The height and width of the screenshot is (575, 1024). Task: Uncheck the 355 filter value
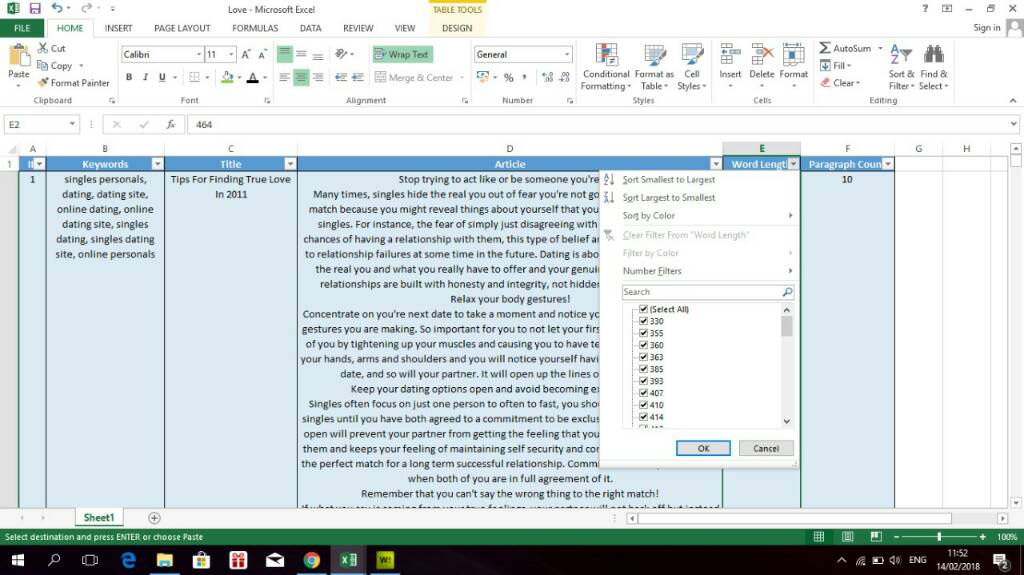[643, 333]
